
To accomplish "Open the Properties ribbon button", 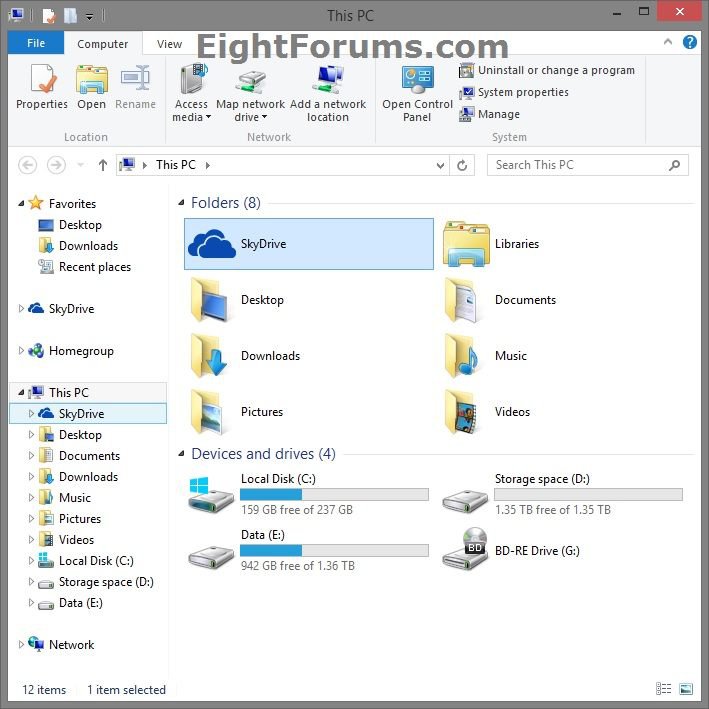I will pyautogui.click(x=42, y=87).
